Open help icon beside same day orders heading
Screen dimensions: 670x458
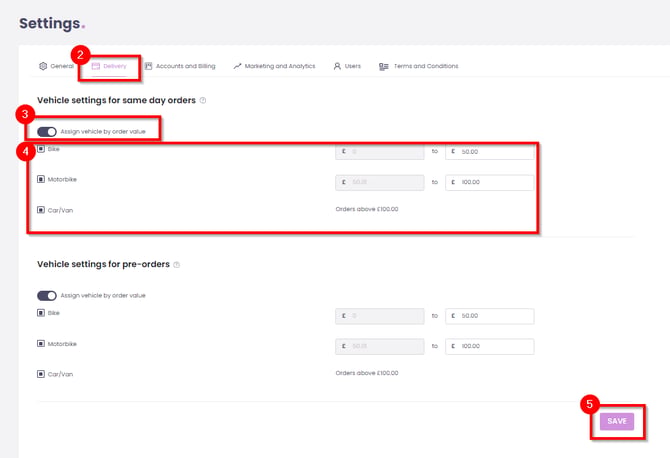203,100
